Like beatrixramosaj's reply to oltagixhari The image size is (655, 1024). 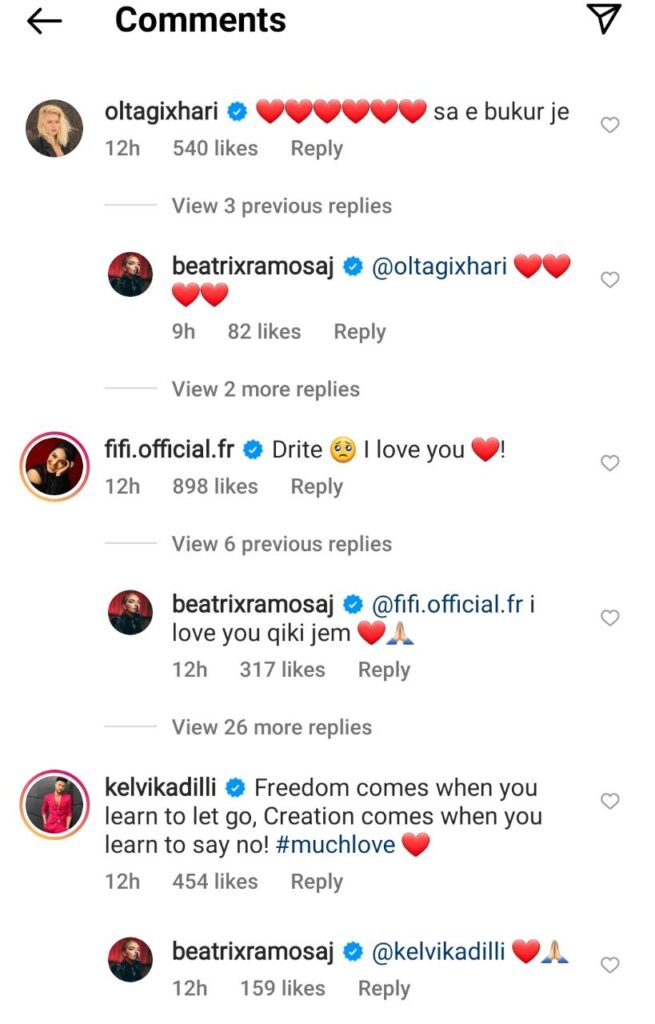609,280
